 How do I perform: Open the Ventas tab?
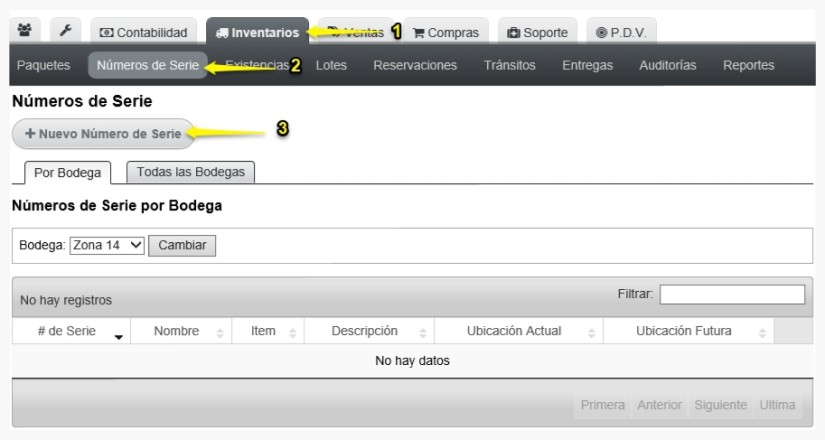pyautogui.click(x=355, y=32)
